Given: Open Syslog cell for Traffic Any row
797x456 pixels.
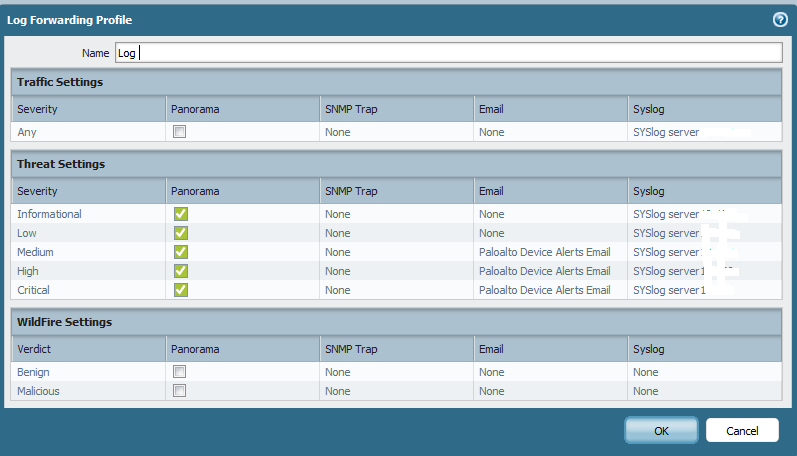Looking at the screenshot, I should pos(704,132).
